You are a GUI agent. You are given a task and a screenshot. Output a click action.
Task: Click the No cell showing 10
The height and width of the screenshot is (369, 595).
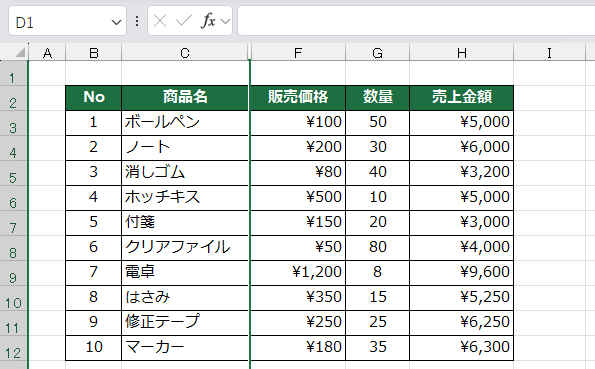click(94, 348)
